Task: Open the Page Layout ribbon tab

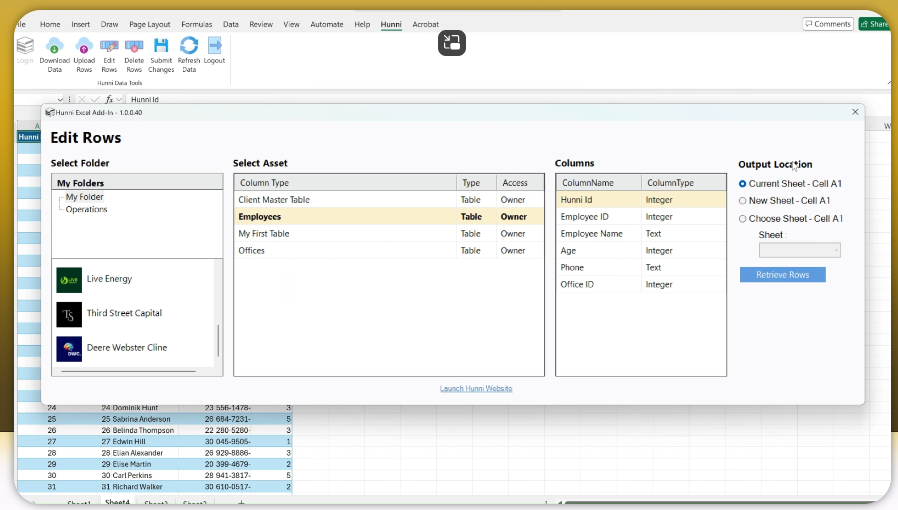Action: tap(149, 24)
